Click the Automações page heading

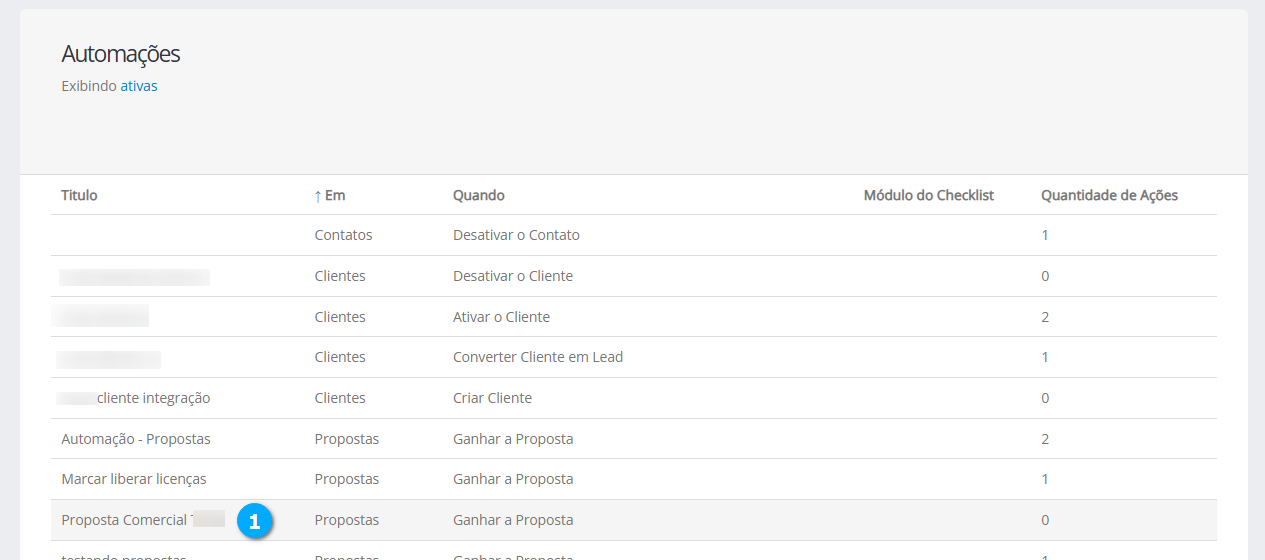tap(120, 54)
